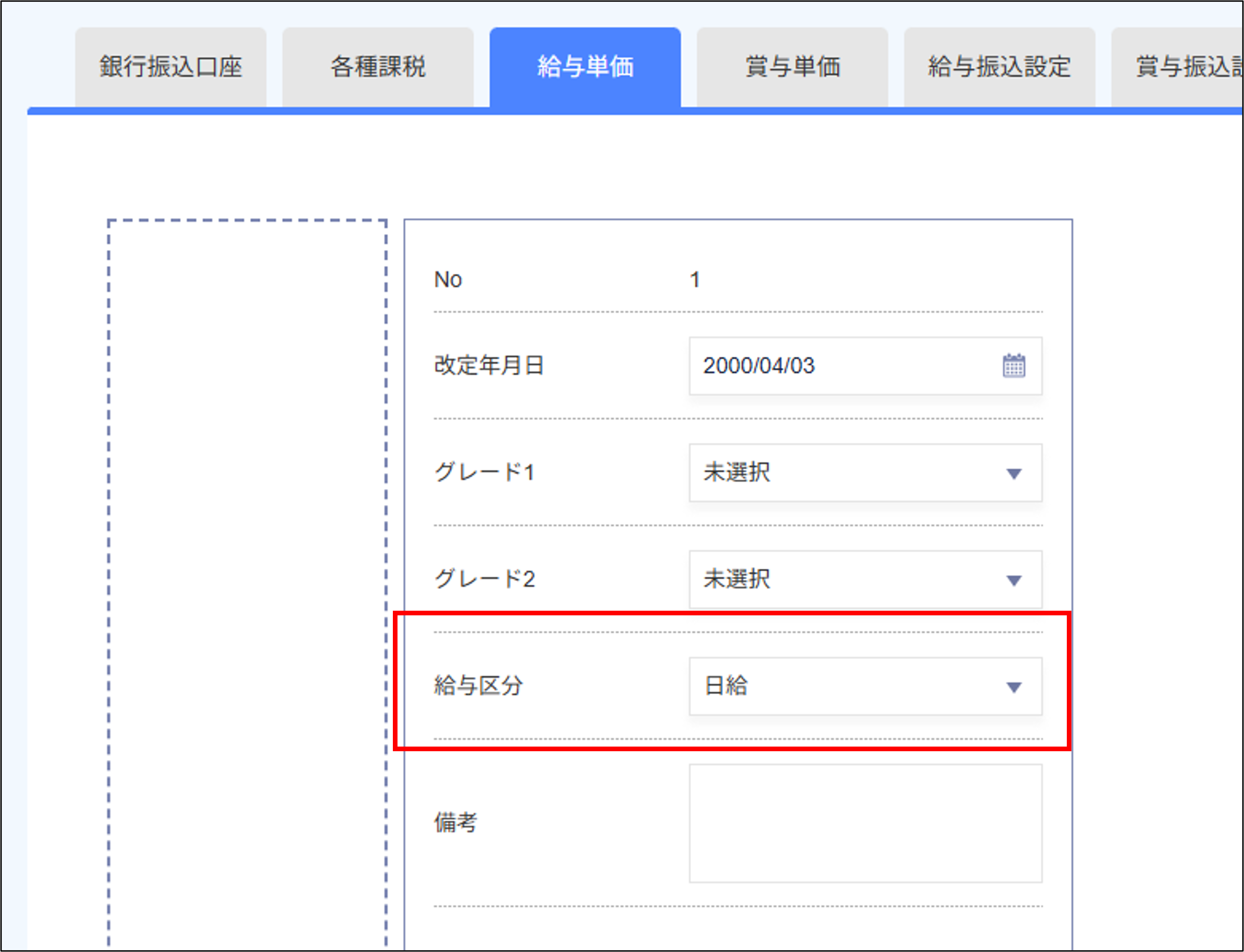This screenshot has width=1244, height=952.
Task: Open the 賞与振込設定 tab
Action: click(x=1190, y=66)
